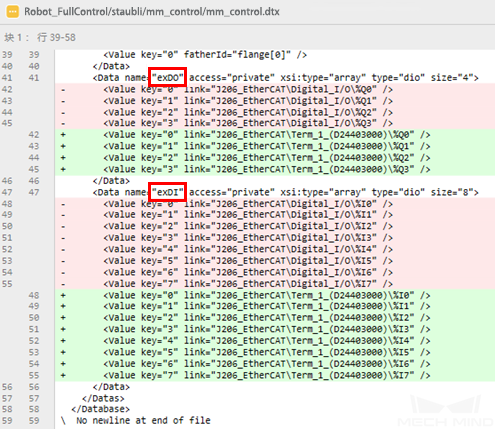
Task: Select the fatherId="flange[0]" value line
Action: tap(205, 55)
